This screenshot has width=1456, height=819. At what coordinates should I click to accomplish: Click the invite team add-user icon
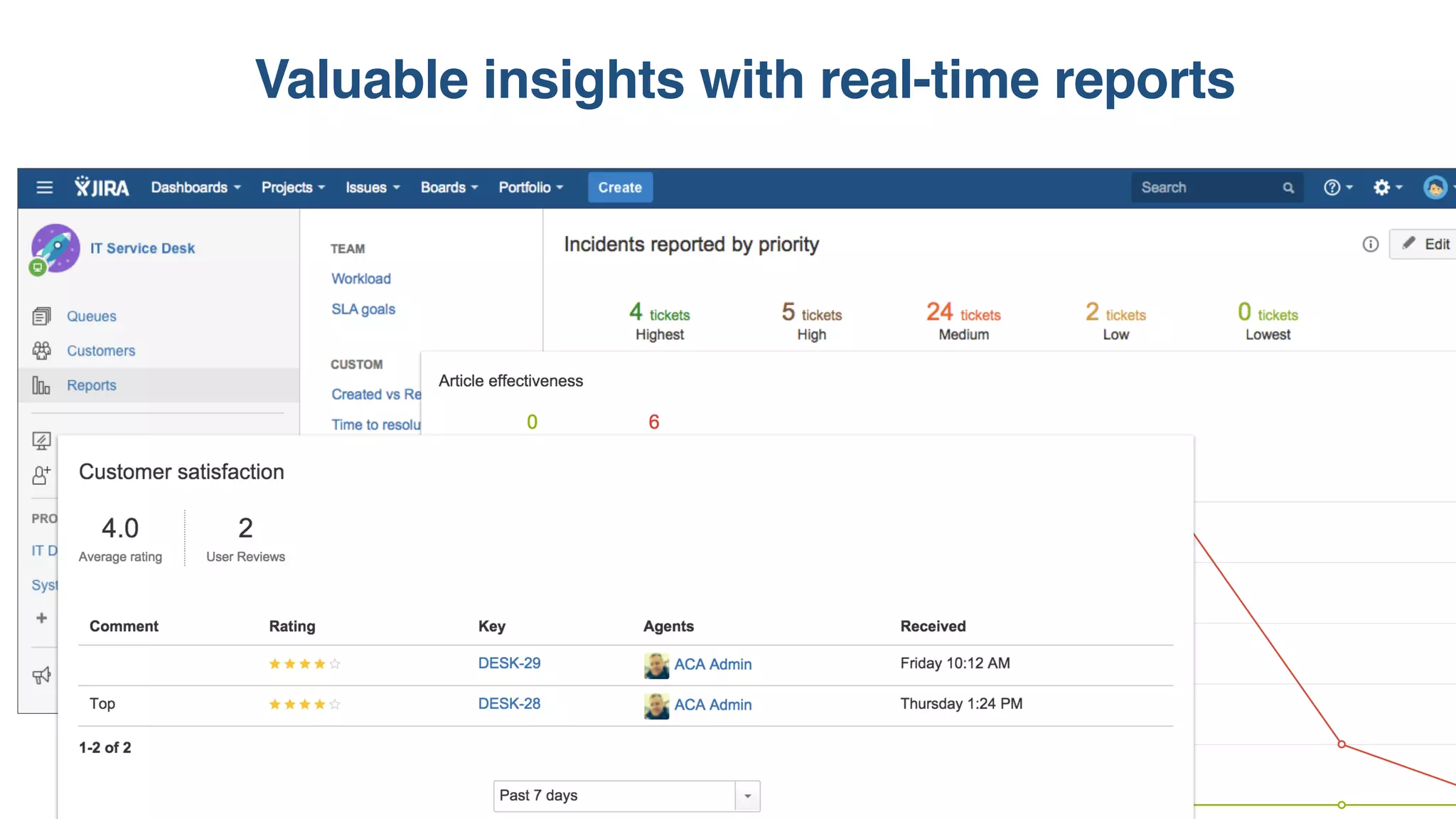[x=41, y=475]
